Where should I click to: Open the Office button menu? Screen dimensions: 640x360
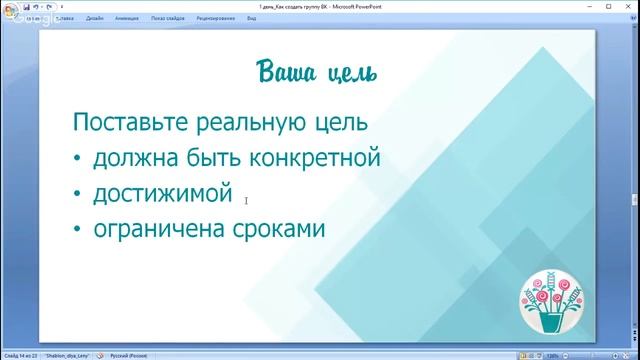[x=10, y=11]
